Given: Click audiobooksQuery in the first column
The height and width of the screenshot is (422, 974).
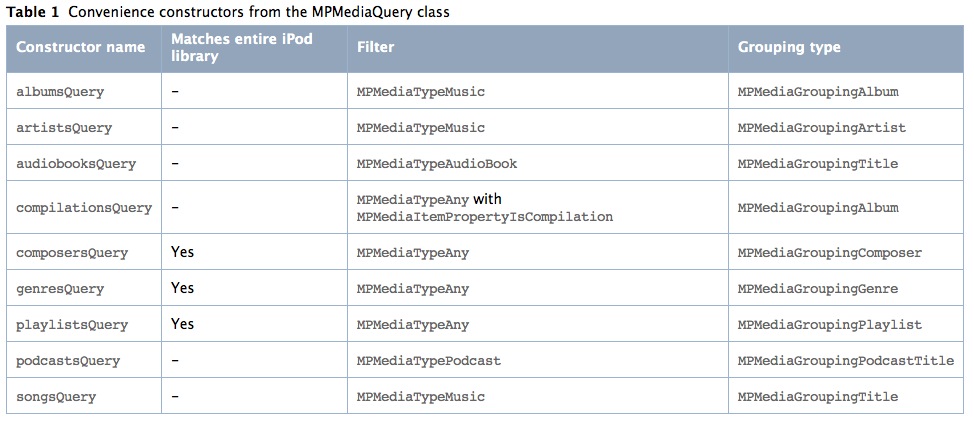Looking at the screenshot, I should pyautogui.click(x=76, y=164).
